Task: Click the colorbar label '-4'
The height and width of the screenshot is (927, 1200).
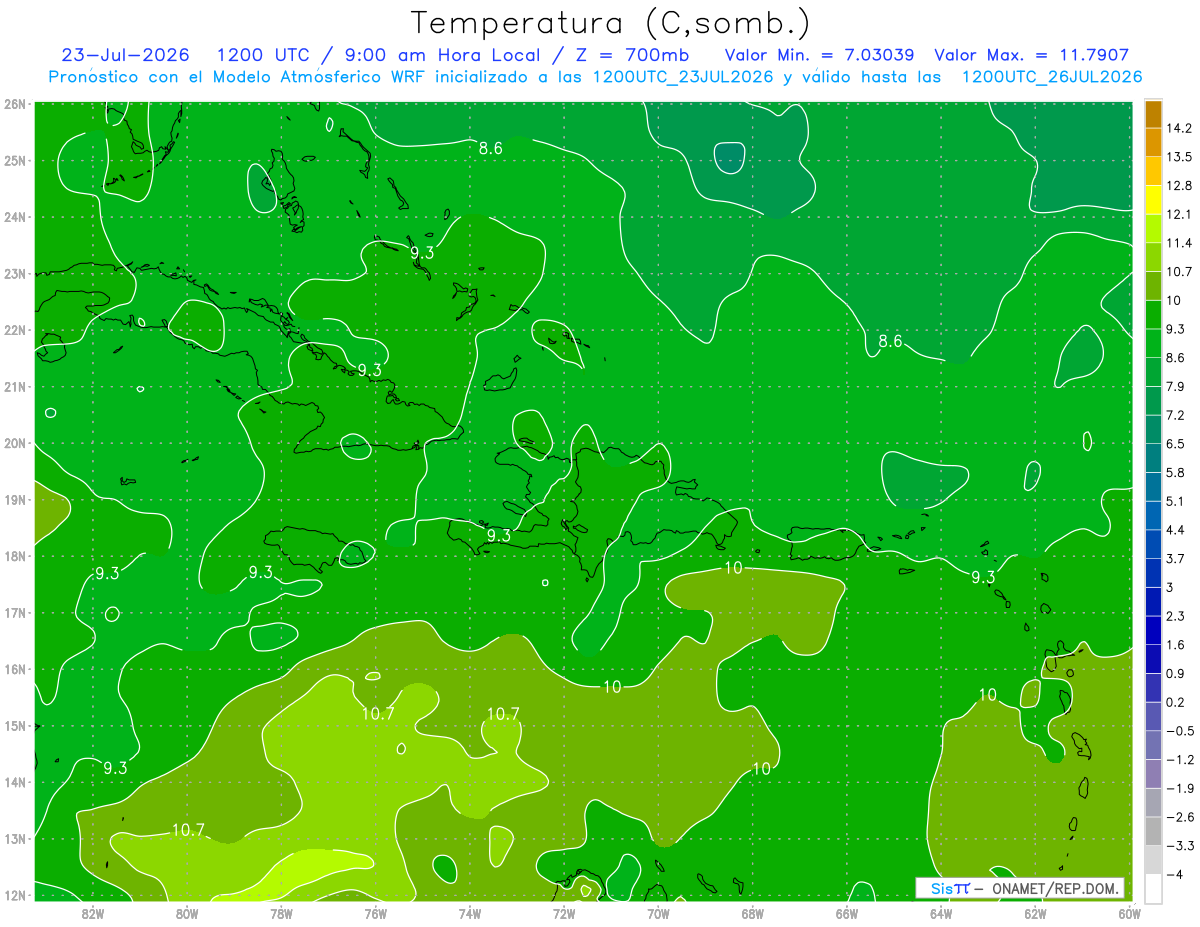Action: [x=1176, y=874]
